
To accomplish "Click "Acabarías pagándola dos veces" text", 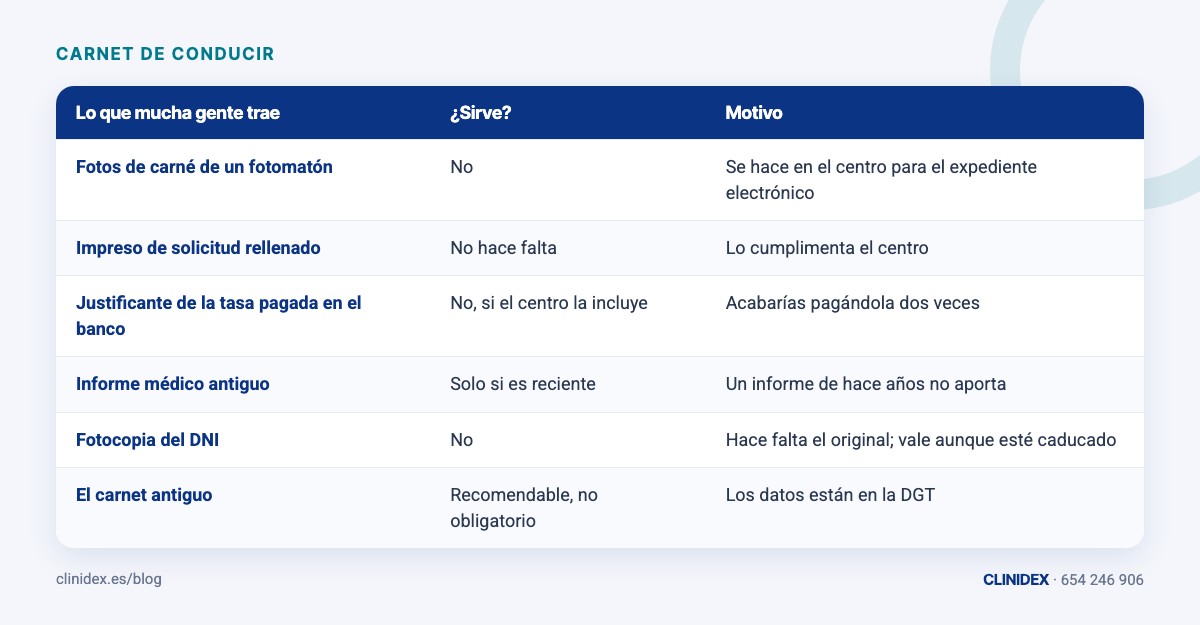I will (852, 303).
